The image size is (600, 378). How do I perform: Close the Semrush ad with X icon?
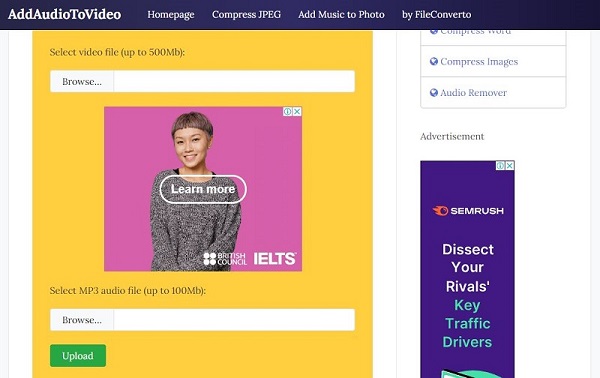[x=510, y=166]
